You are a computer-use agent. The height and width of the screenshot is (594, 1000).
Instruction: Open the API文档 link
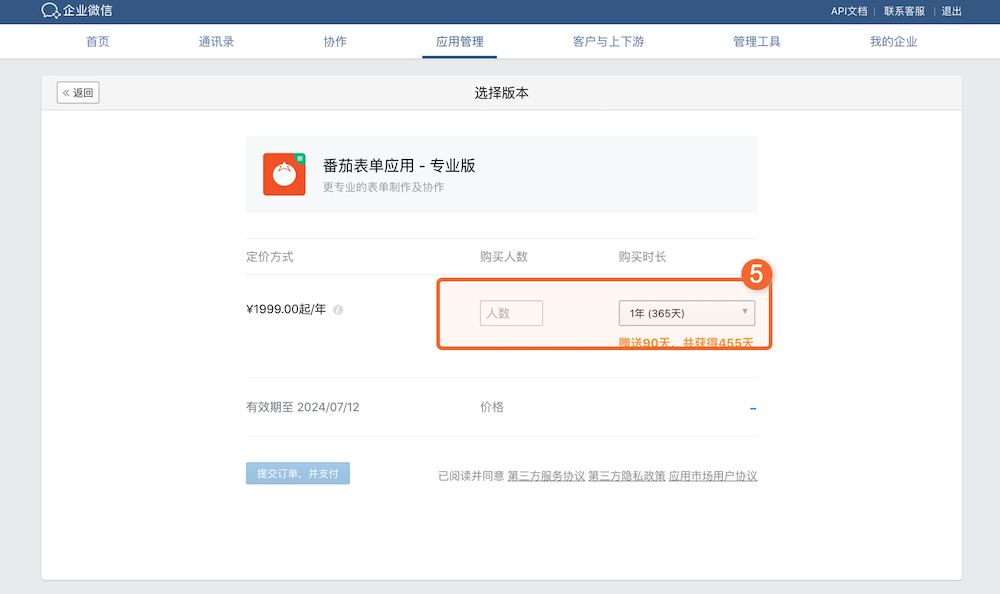pos(849,11)
